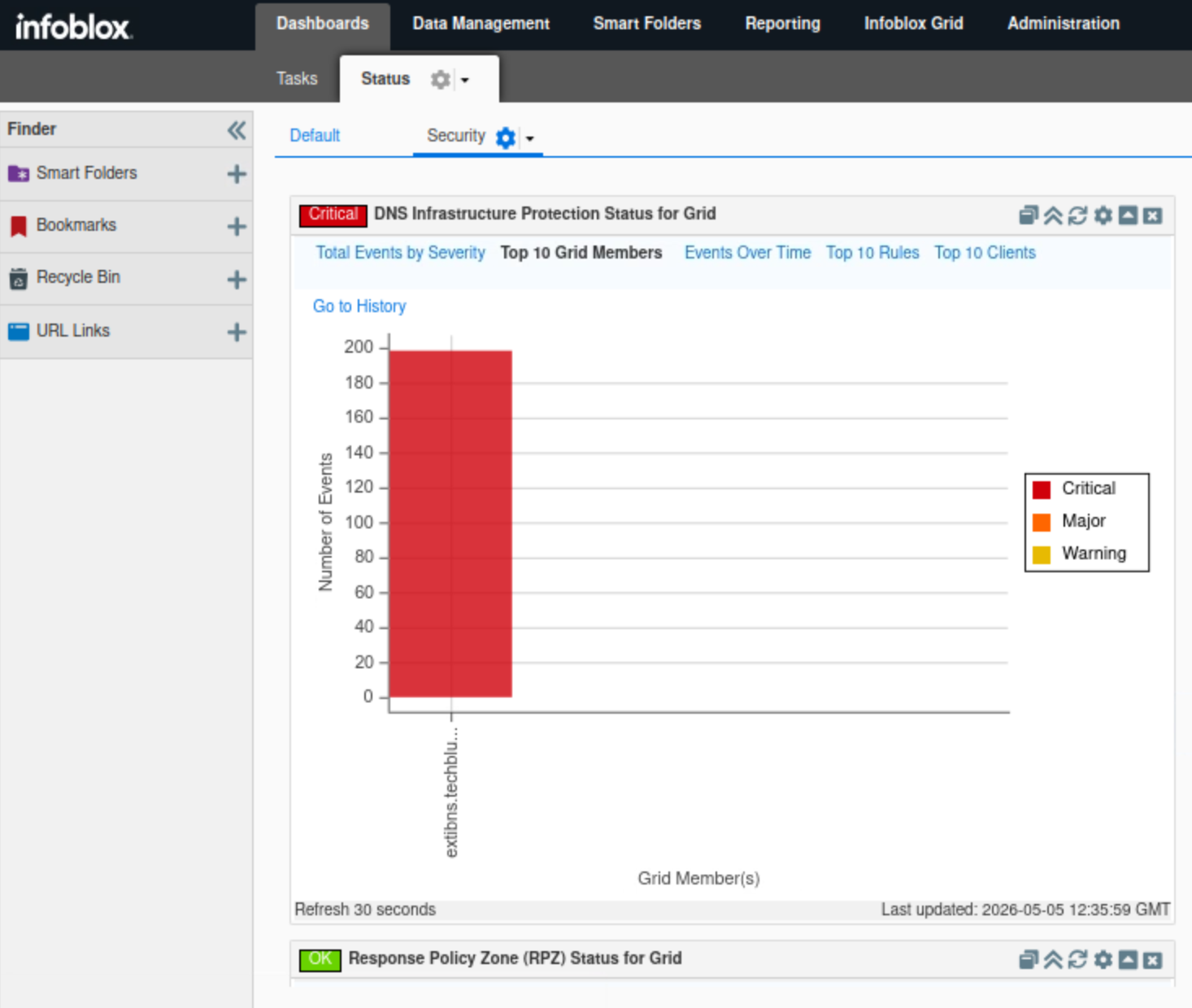This screenshot has height=1008, width=1192.
Task: Select the Status sub-tab
Action: pos(385,79)
